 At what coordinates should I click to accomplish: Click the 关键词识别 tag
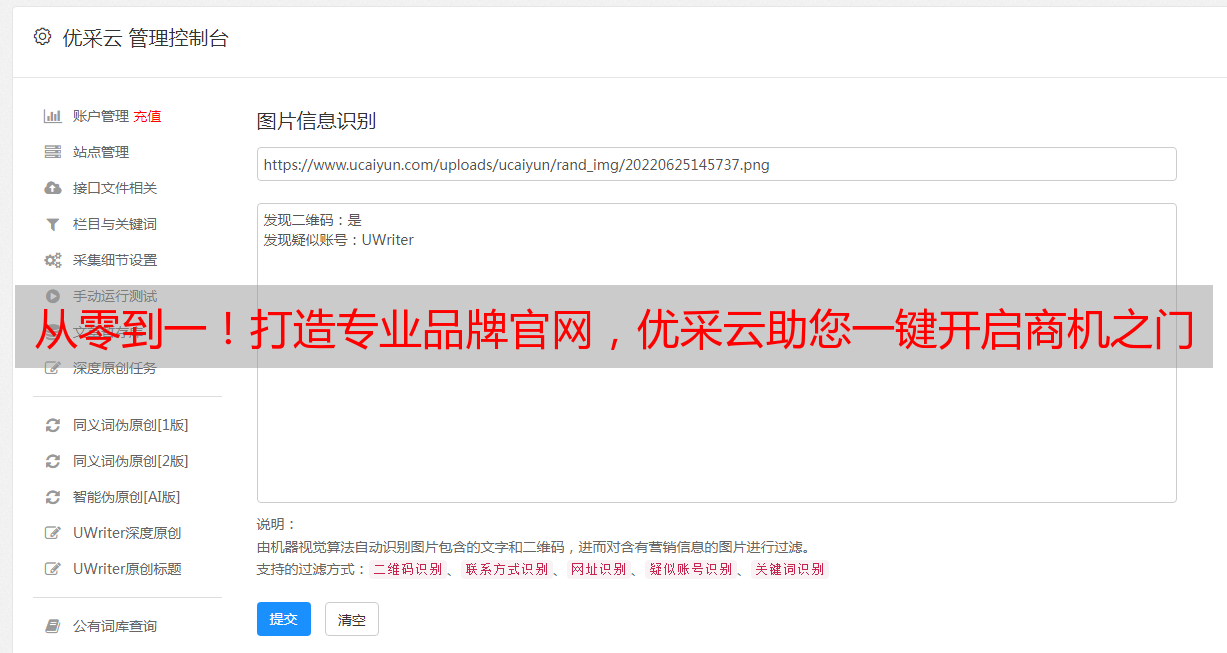click(789, 569)
